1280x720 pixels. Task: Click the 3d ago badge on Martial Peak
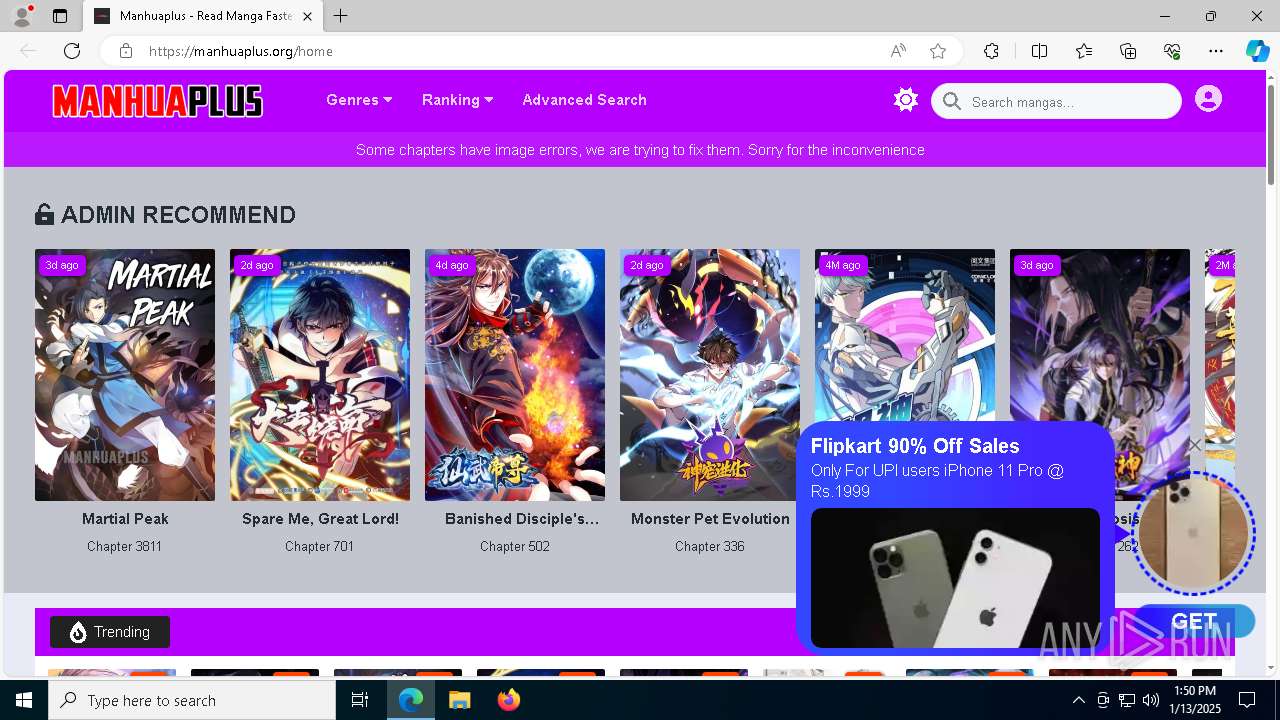point(62,265)
